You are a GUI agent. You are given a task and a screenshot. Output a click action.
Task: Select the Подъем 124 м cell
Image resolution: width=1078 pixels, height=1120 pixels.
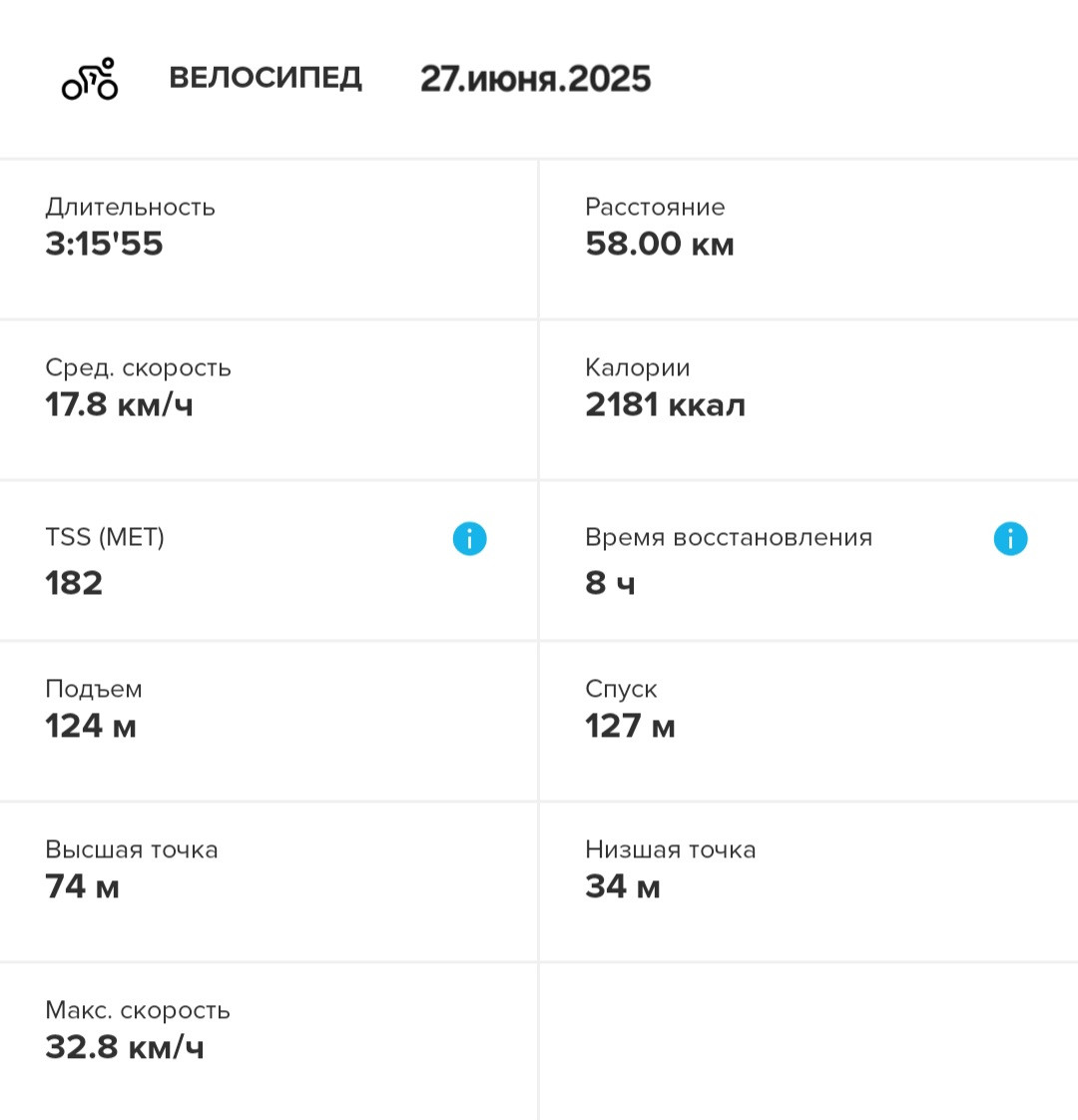[269, 722]
